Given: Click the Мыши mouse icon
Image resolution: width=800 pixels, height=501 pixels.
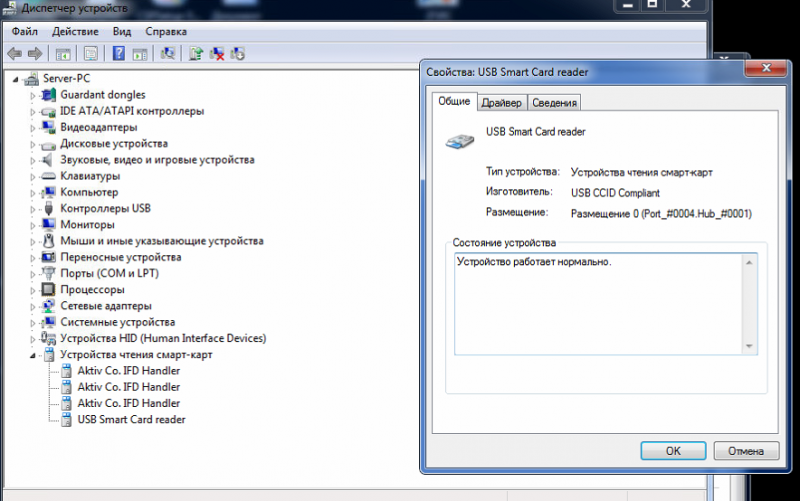Looking at the screenshot, I should [x=48, y=240].
